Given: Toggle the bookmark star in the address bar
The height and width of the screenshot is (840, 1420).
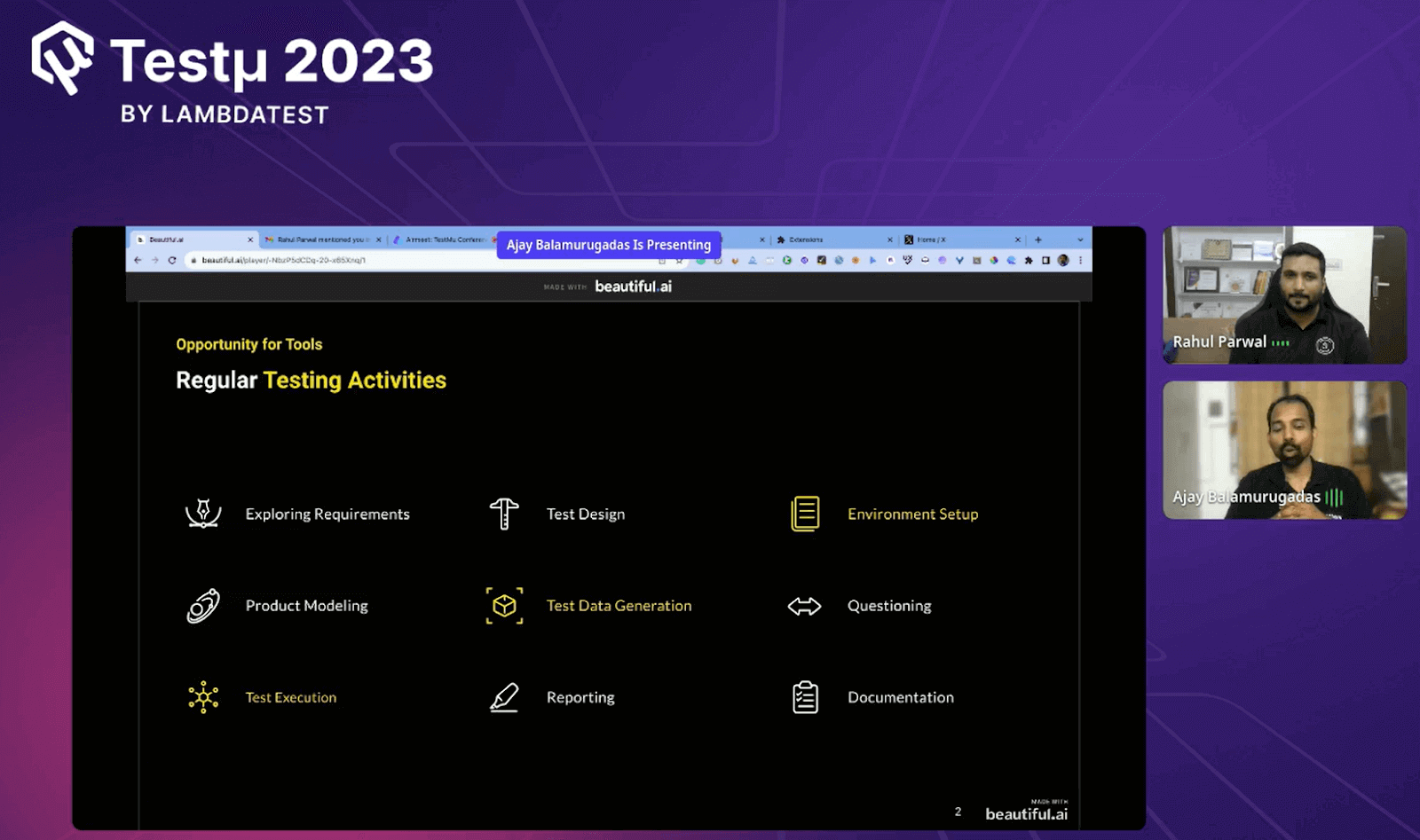Looking at the screenshot, I should (x=678, y=261).
